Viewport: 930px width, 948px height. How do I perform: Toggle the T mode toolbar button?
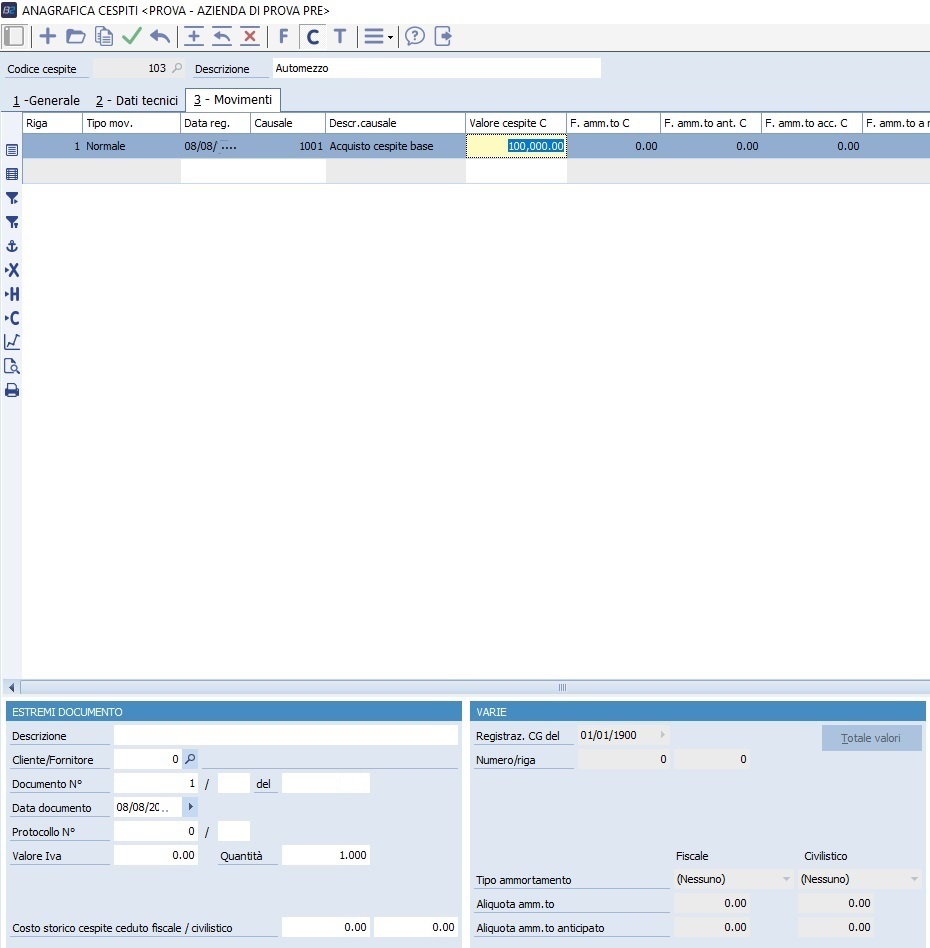pyautogui.click(x=340, y=37)
